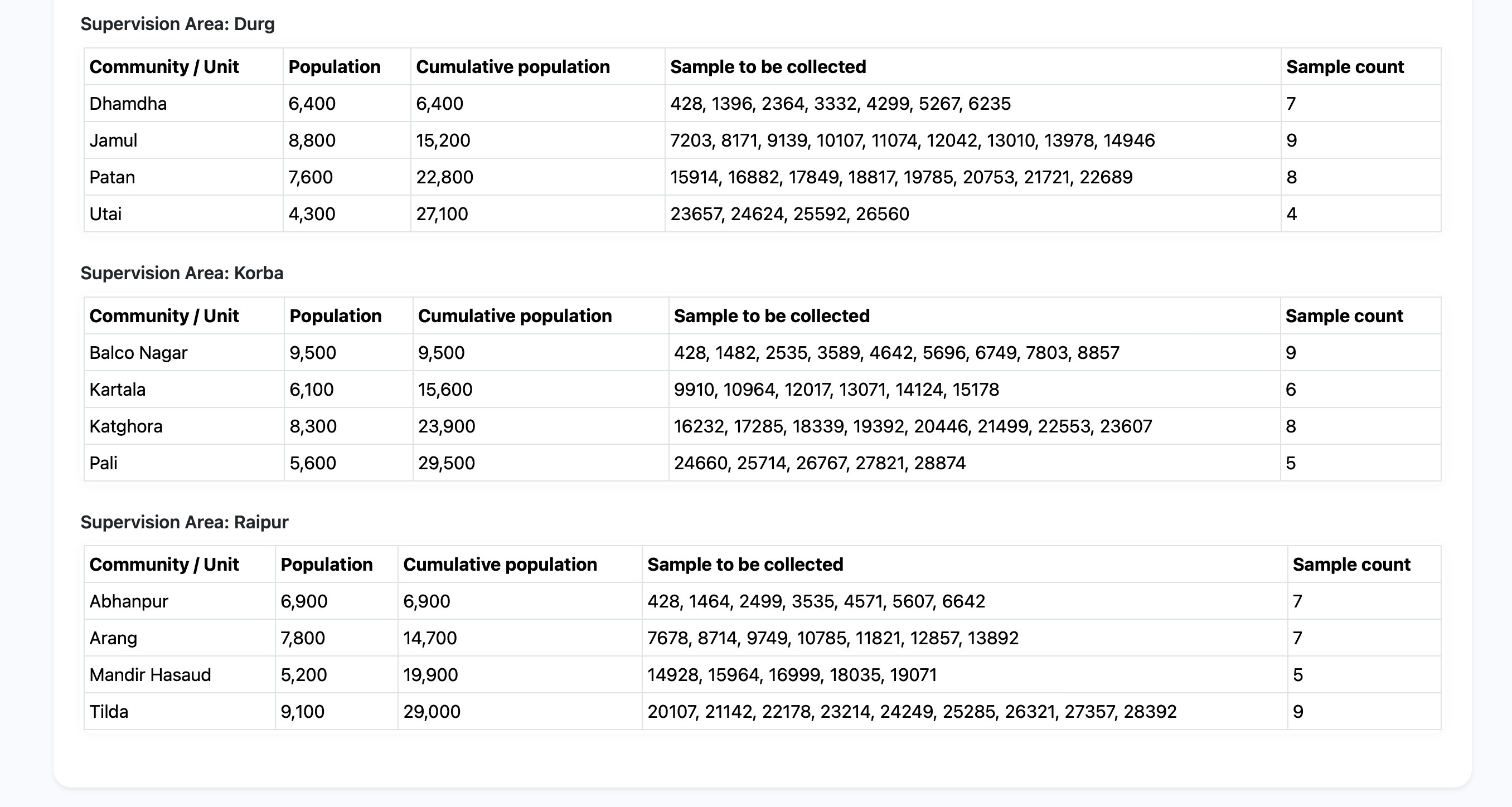Click the Balco Nagar row name
Viewport: 1512px width, 807px height.
[x=138, y=353]
